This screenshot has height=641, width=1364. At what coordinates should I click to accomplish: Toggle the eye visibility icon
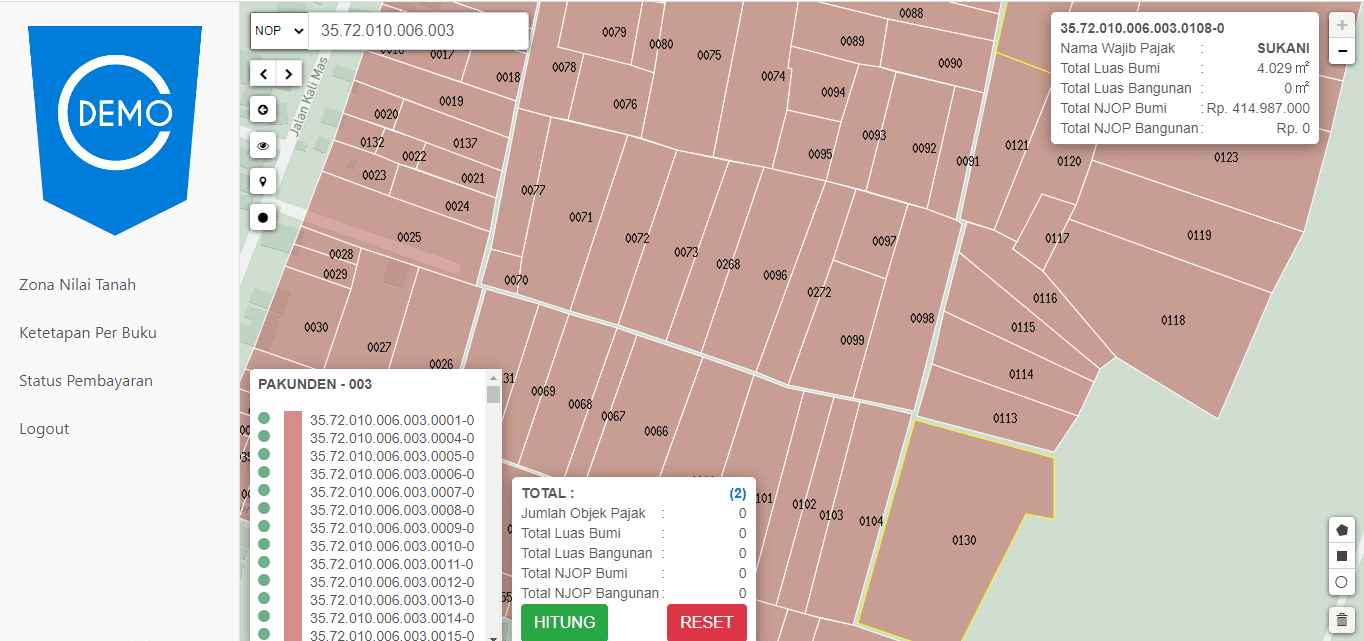coord(262,145)
